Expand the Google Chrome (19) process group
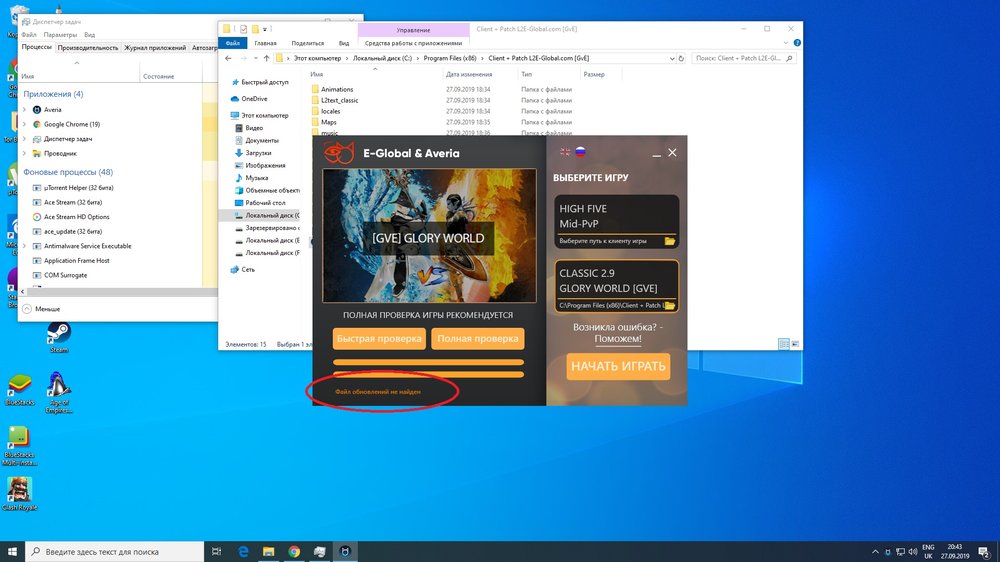 tap(25, 124)
